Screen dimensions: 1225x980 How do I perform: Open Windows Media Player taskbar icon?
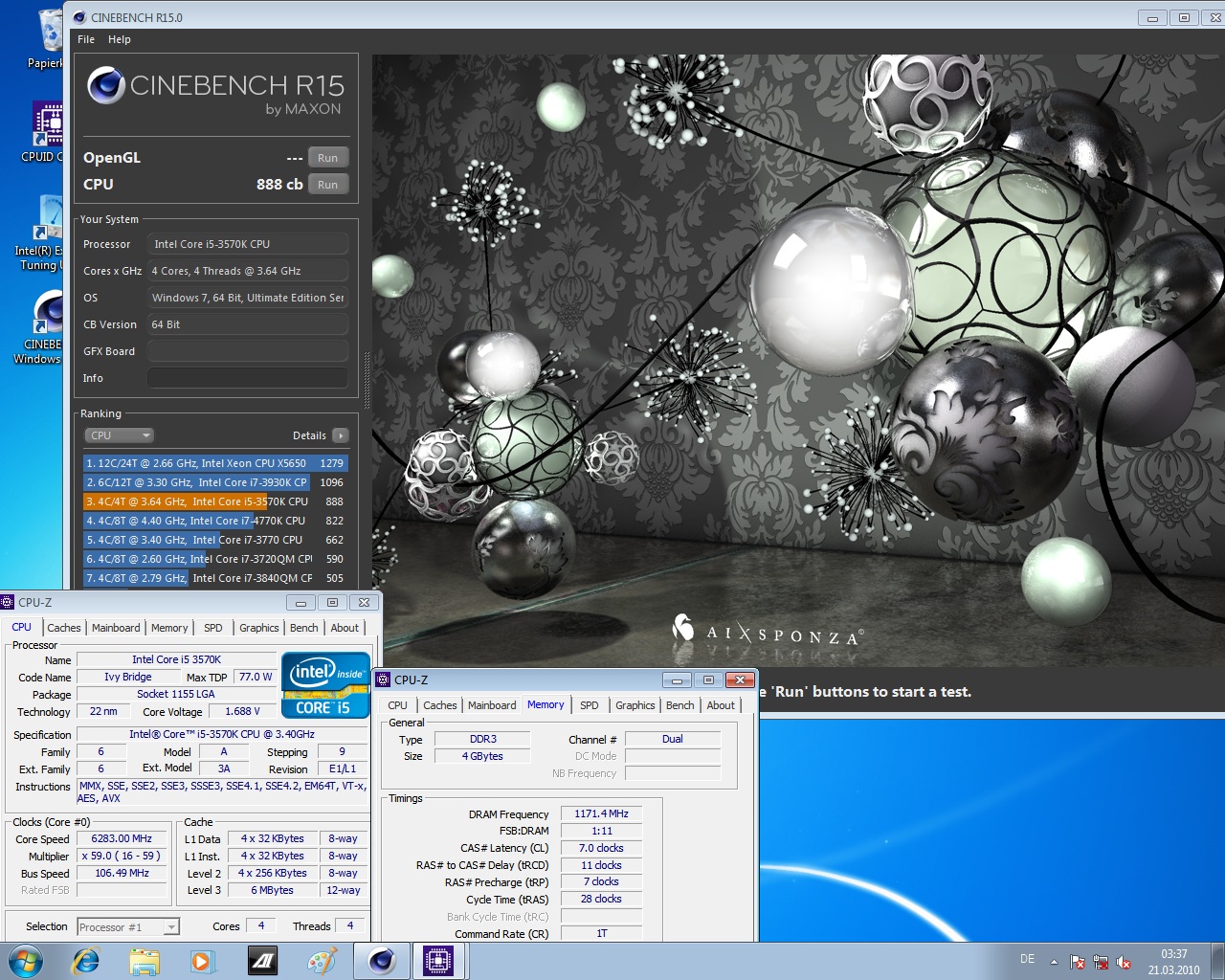point(202,961)
